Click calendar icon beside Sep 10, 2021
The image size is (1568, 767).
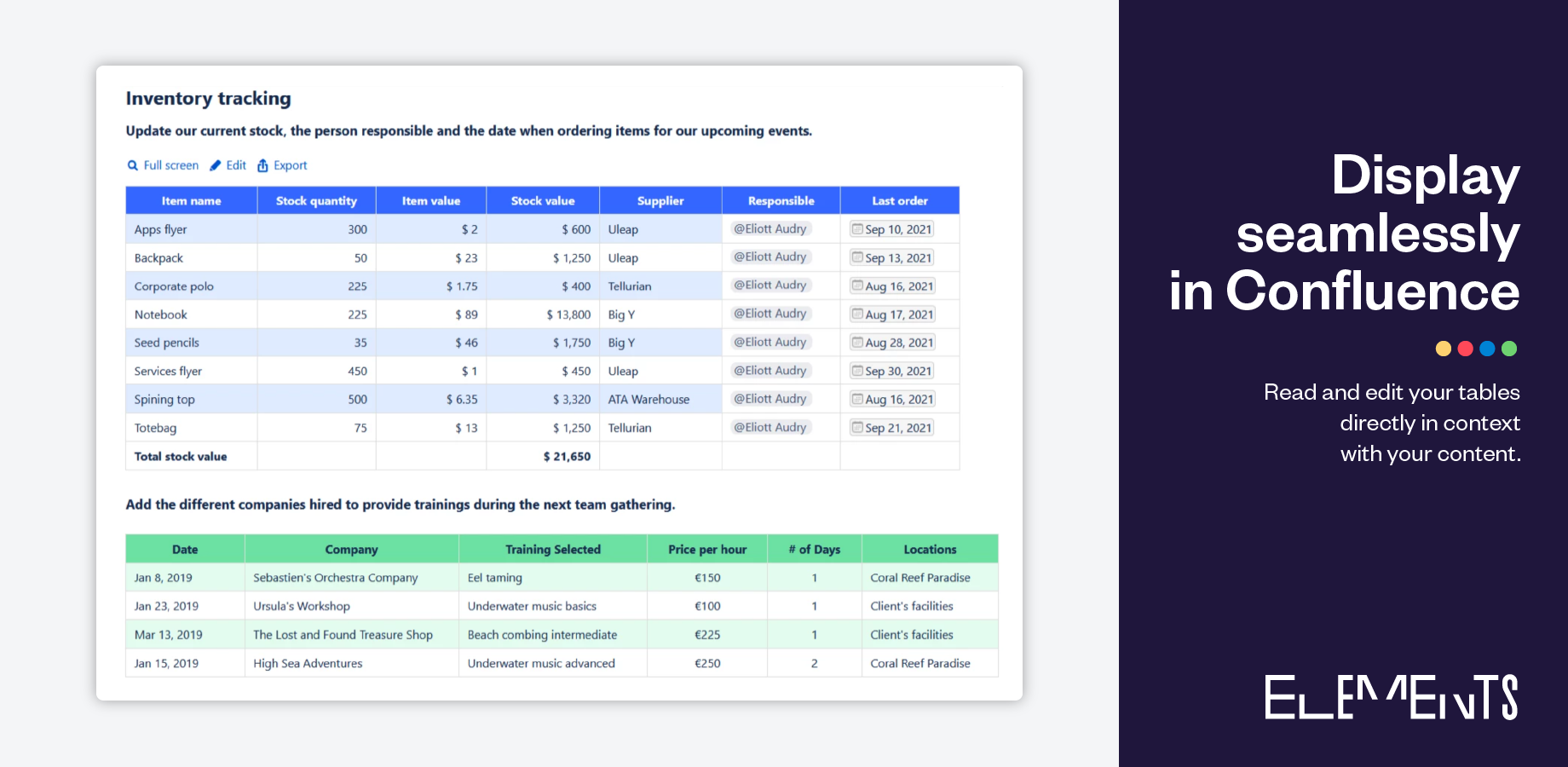click(x=857, y=228)
